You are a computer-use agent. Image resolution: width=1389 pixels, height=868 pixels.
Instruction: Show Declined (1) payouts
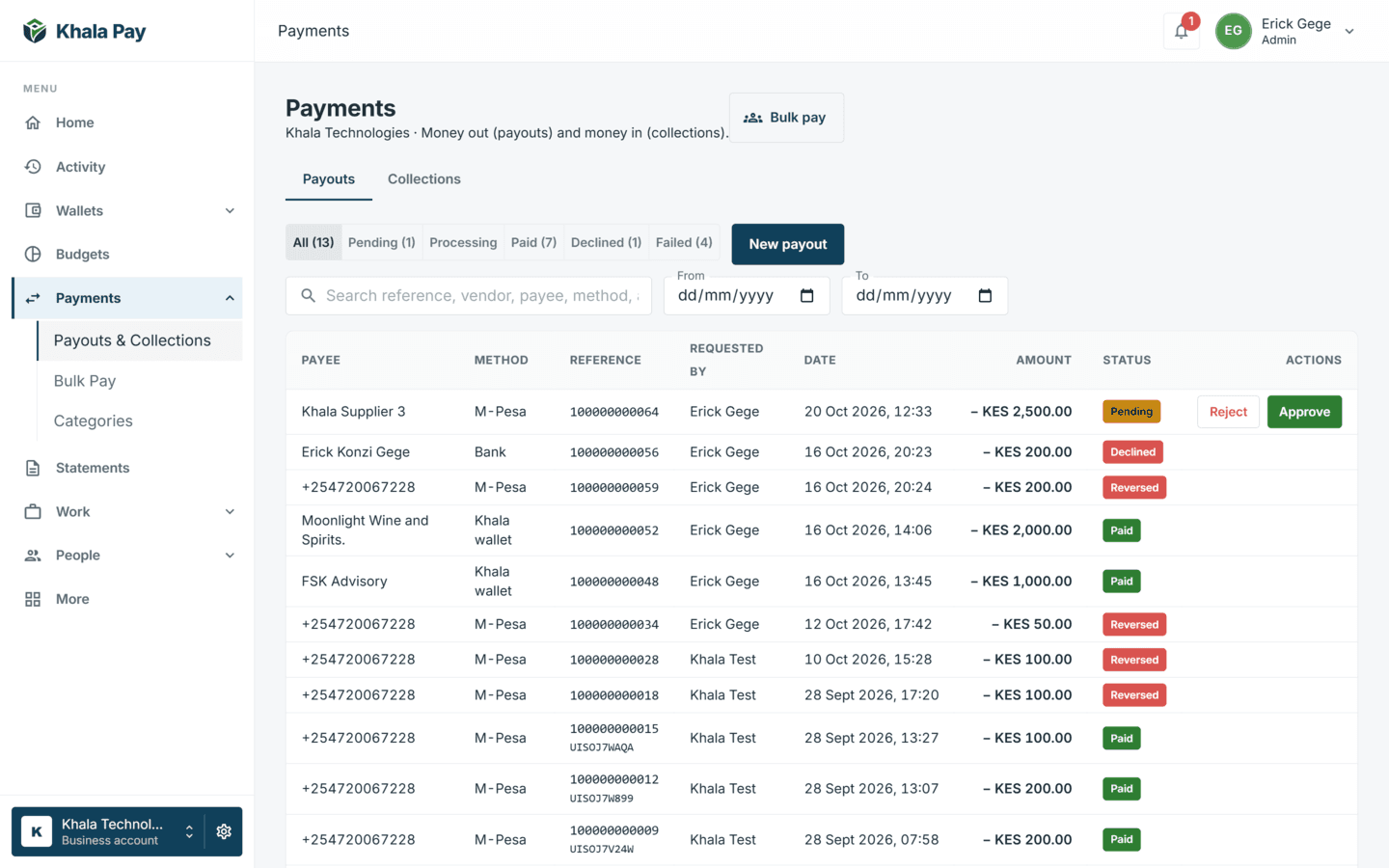[606, 242]
